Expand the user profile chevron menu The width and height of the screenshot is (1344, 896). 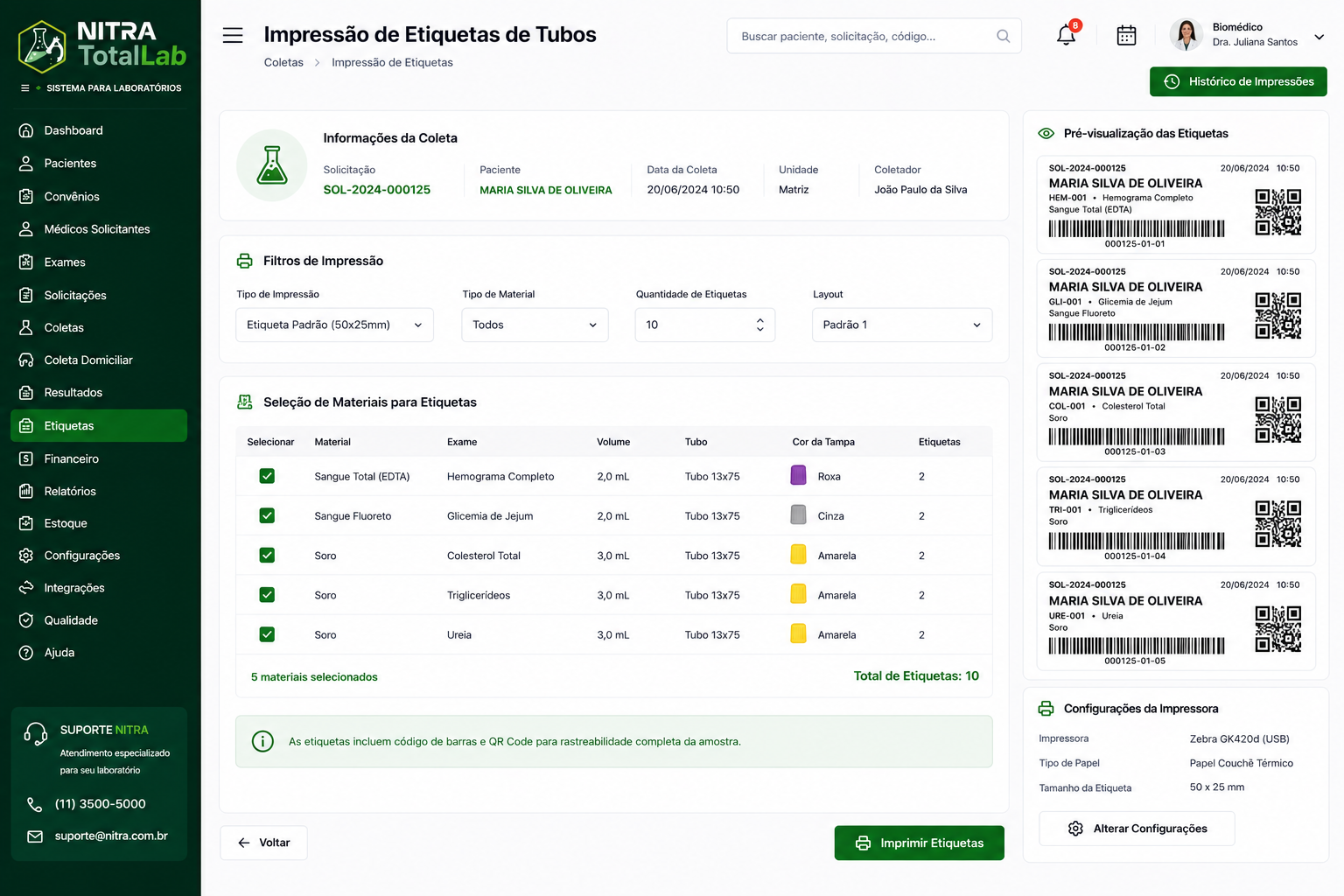point(1319,37)
